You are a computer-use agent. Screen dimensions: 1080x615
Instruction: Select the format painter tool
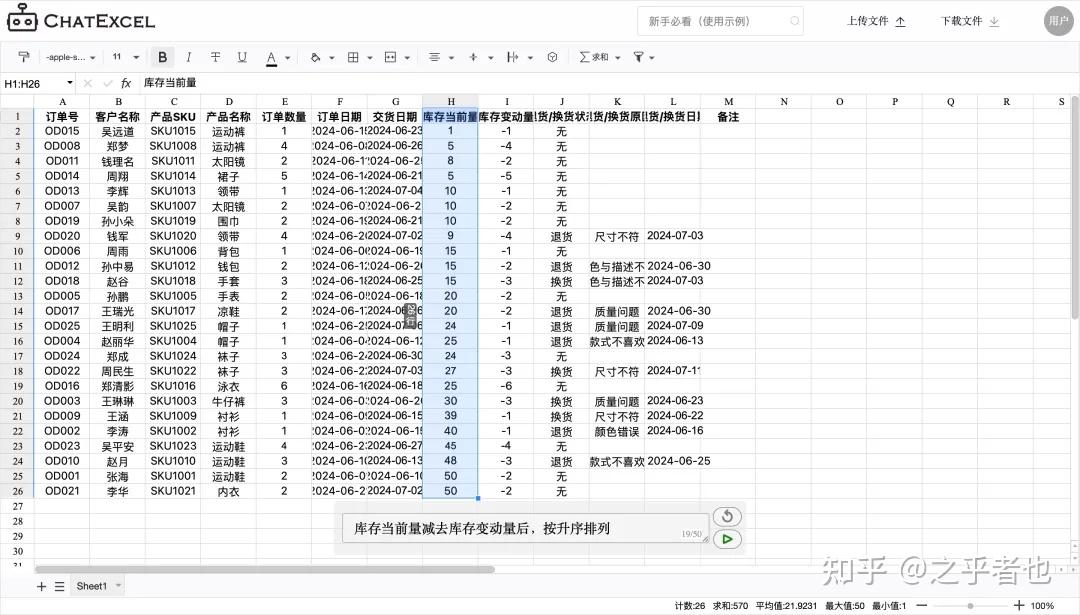[x=24, y=57]
